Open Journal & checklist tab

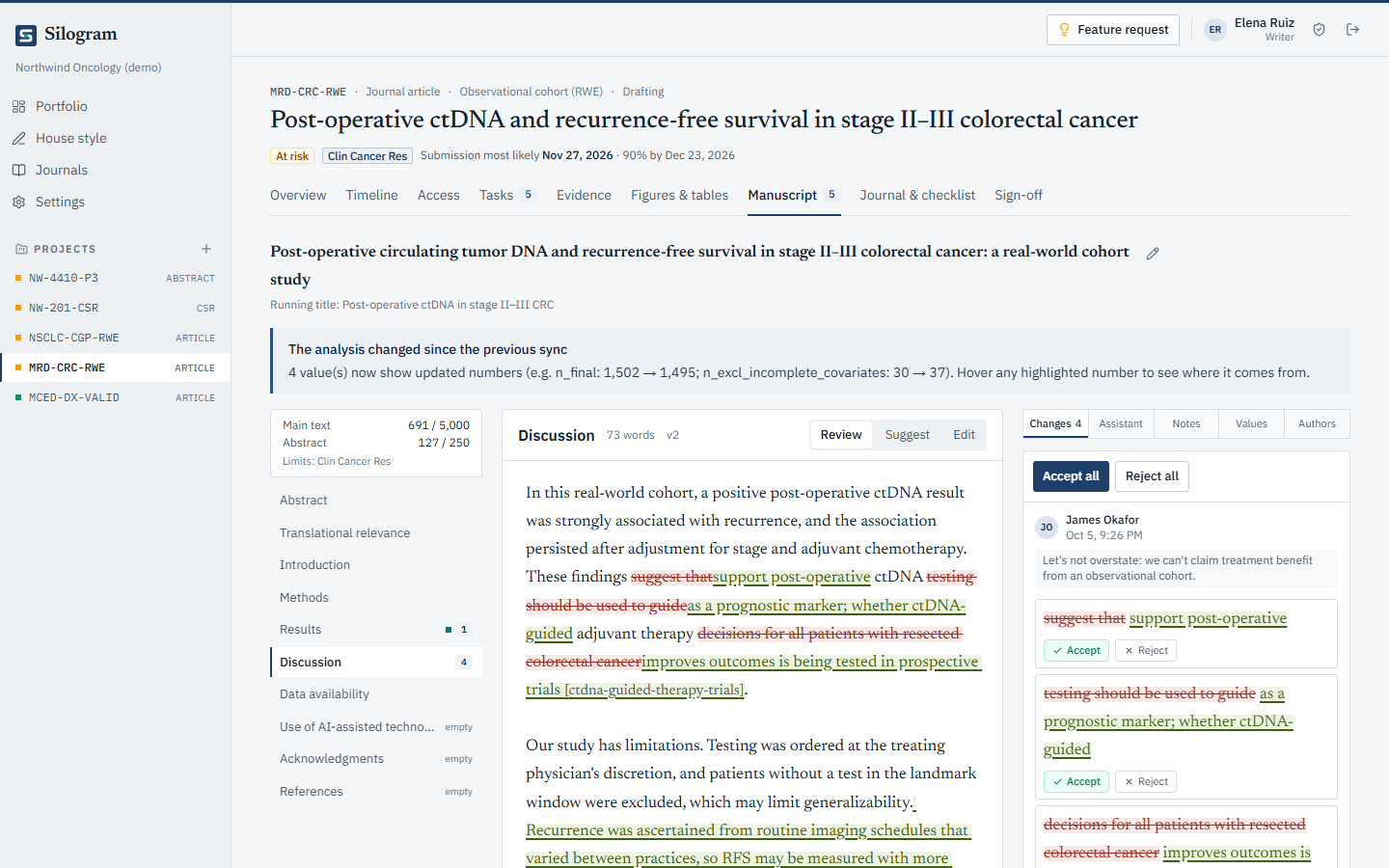pyautogui.click(x=917, y=195)
